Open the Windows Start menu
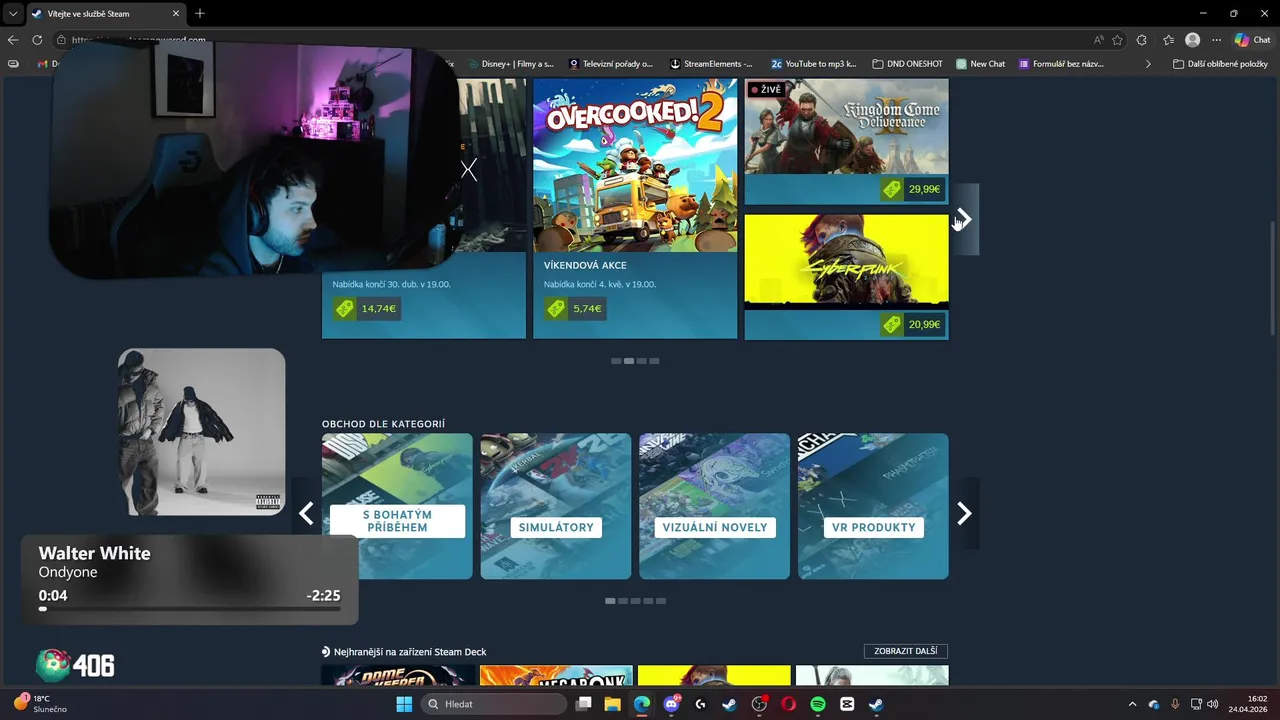This screenshot has height=720, width=1280. click(404, 704)
